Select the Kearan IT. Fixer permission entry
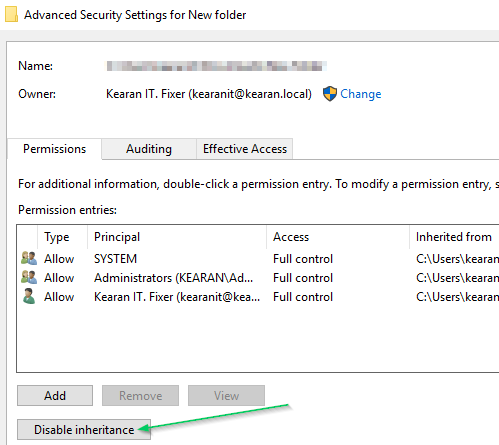The image size is (499, 445). pos(258,297)
